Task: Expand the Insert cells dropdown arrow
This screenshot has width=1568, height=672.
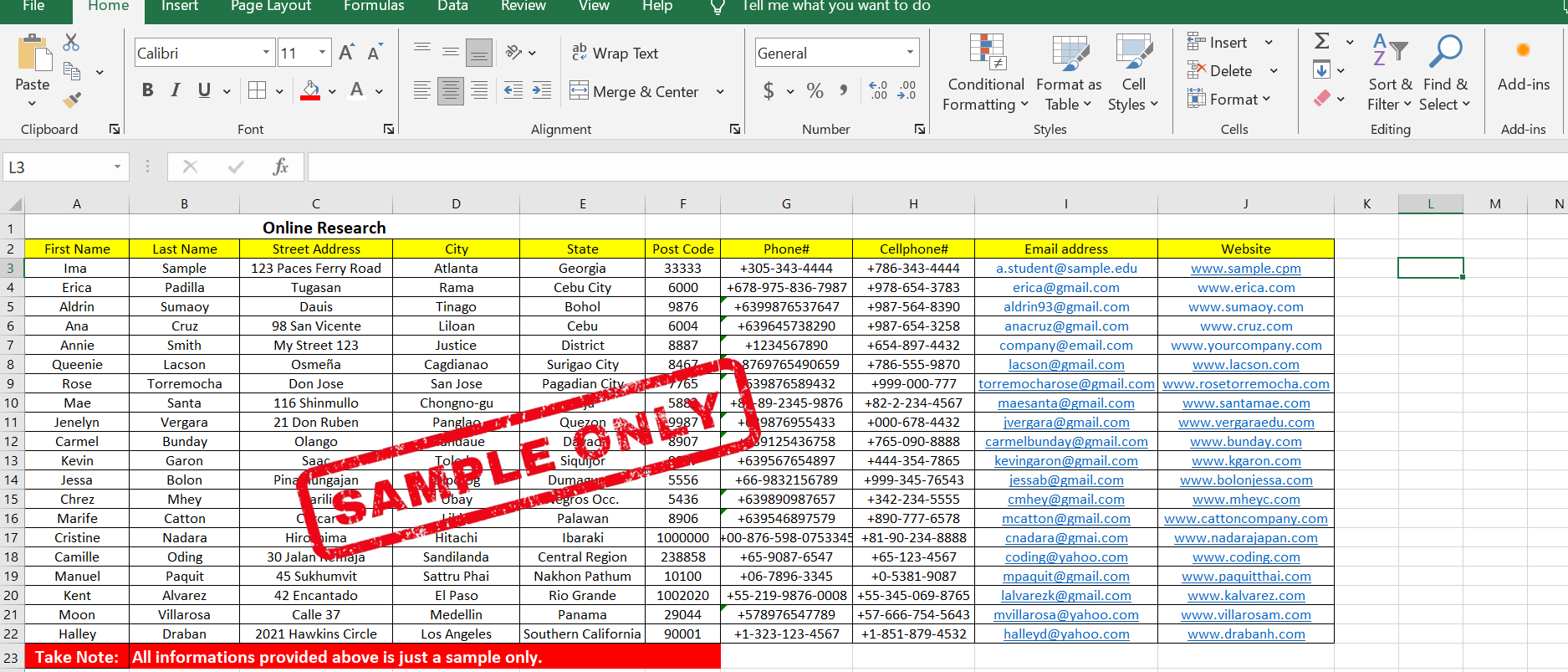Action: [x=1269, y=43]
